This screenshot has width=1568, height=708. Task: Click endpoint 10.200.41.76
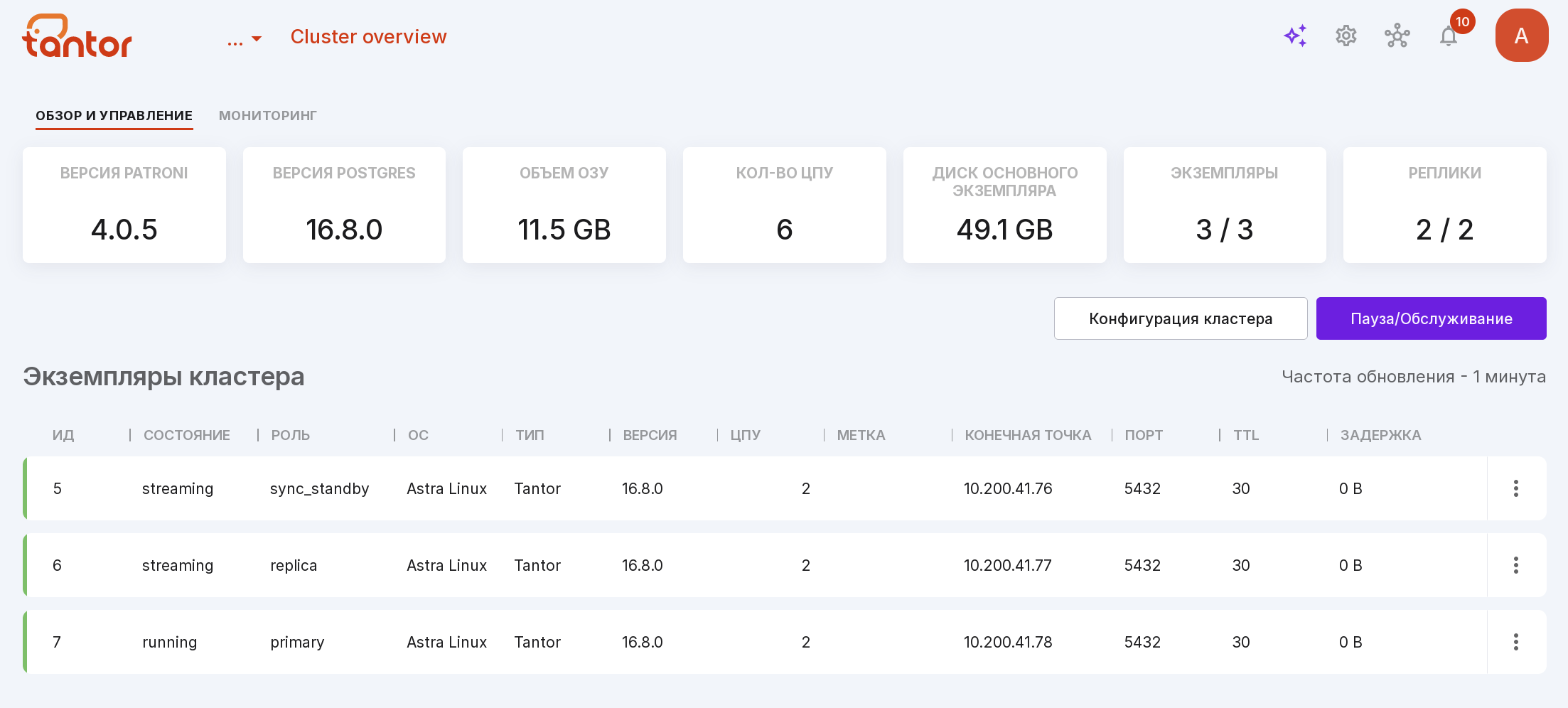point(1008,488)
